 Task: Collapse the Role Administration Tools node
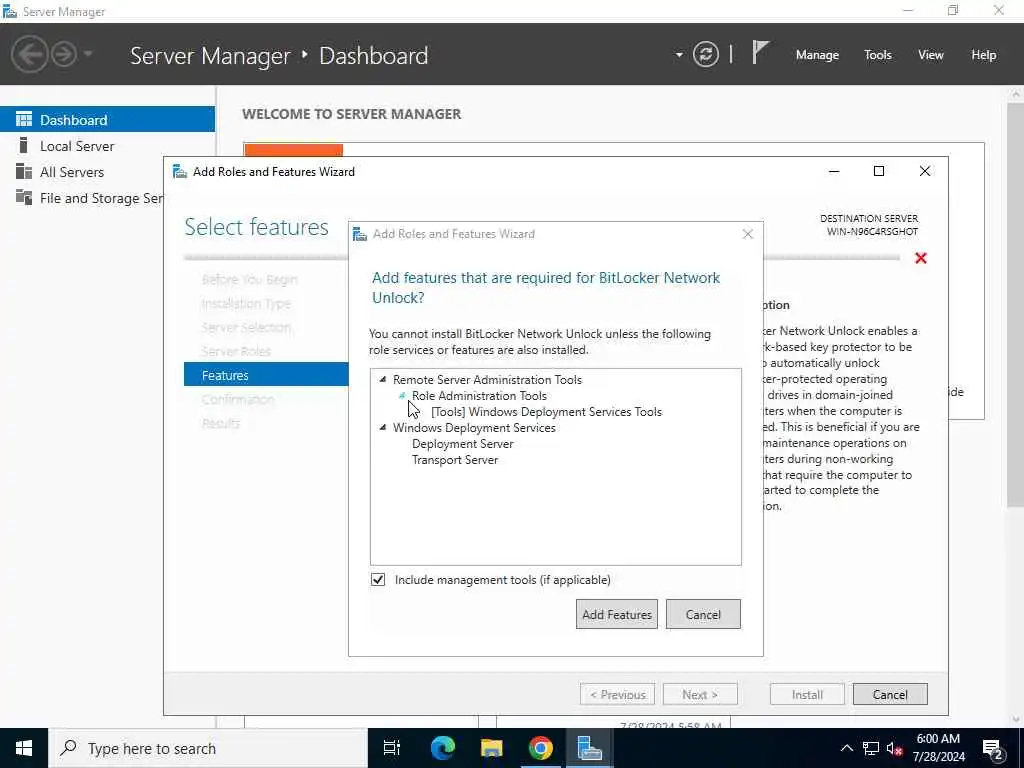coord(402,395)
